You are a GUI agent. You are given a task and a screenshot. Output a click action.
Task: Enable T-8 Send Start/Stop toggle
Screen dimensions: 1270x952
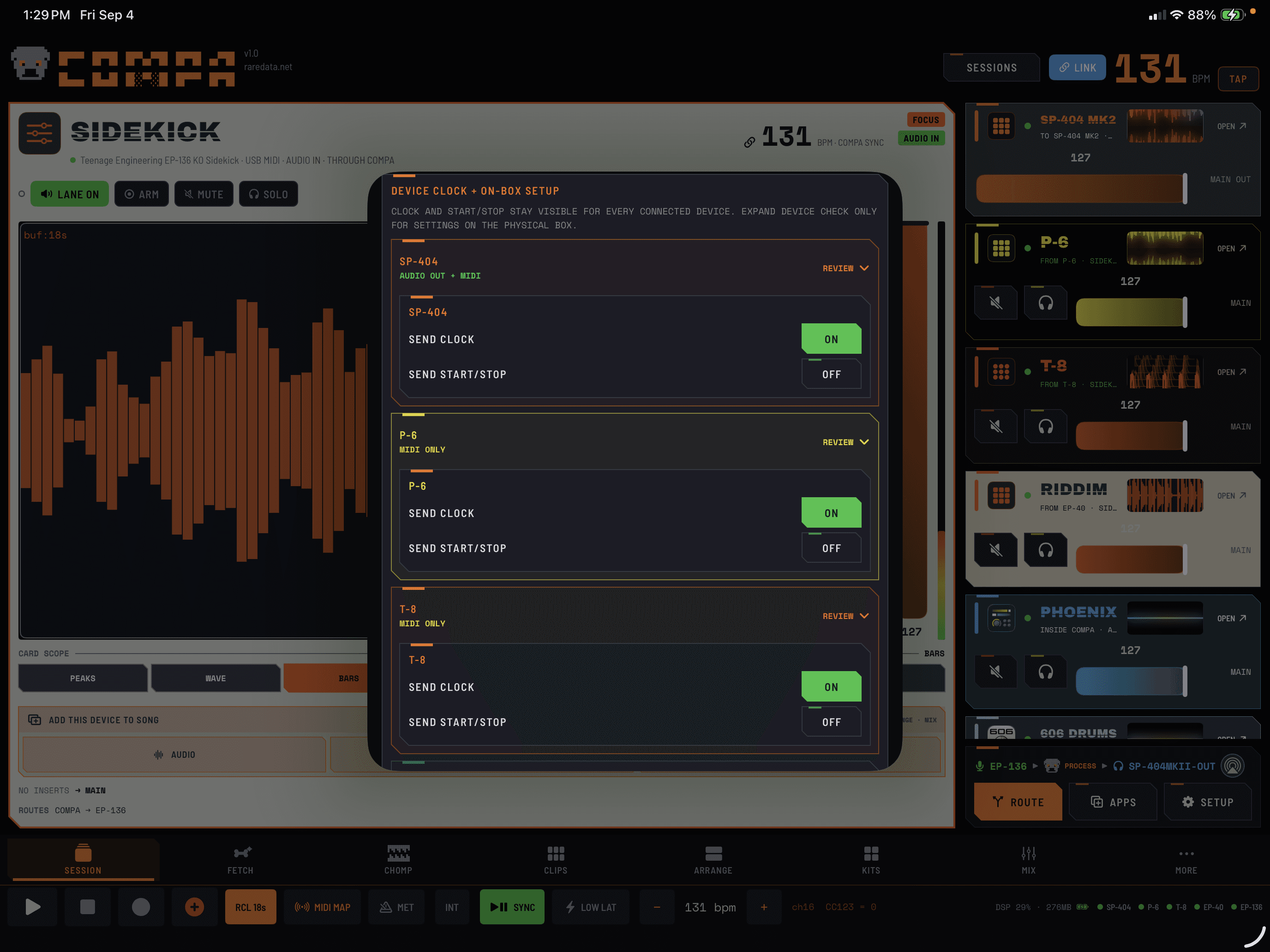831,722
